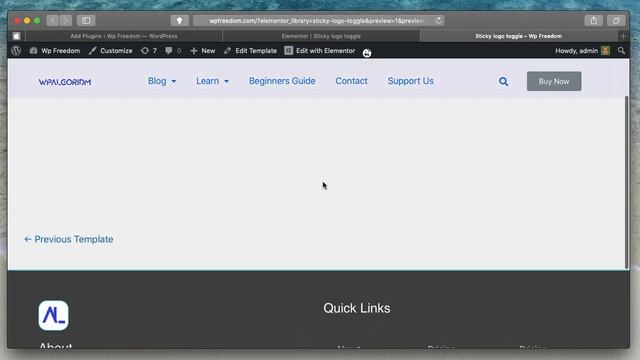Select Sticky logo toggle – Wp Freedom tab
Image resolution: width=640 pixels, height=360 pixels.
point(518,36)
